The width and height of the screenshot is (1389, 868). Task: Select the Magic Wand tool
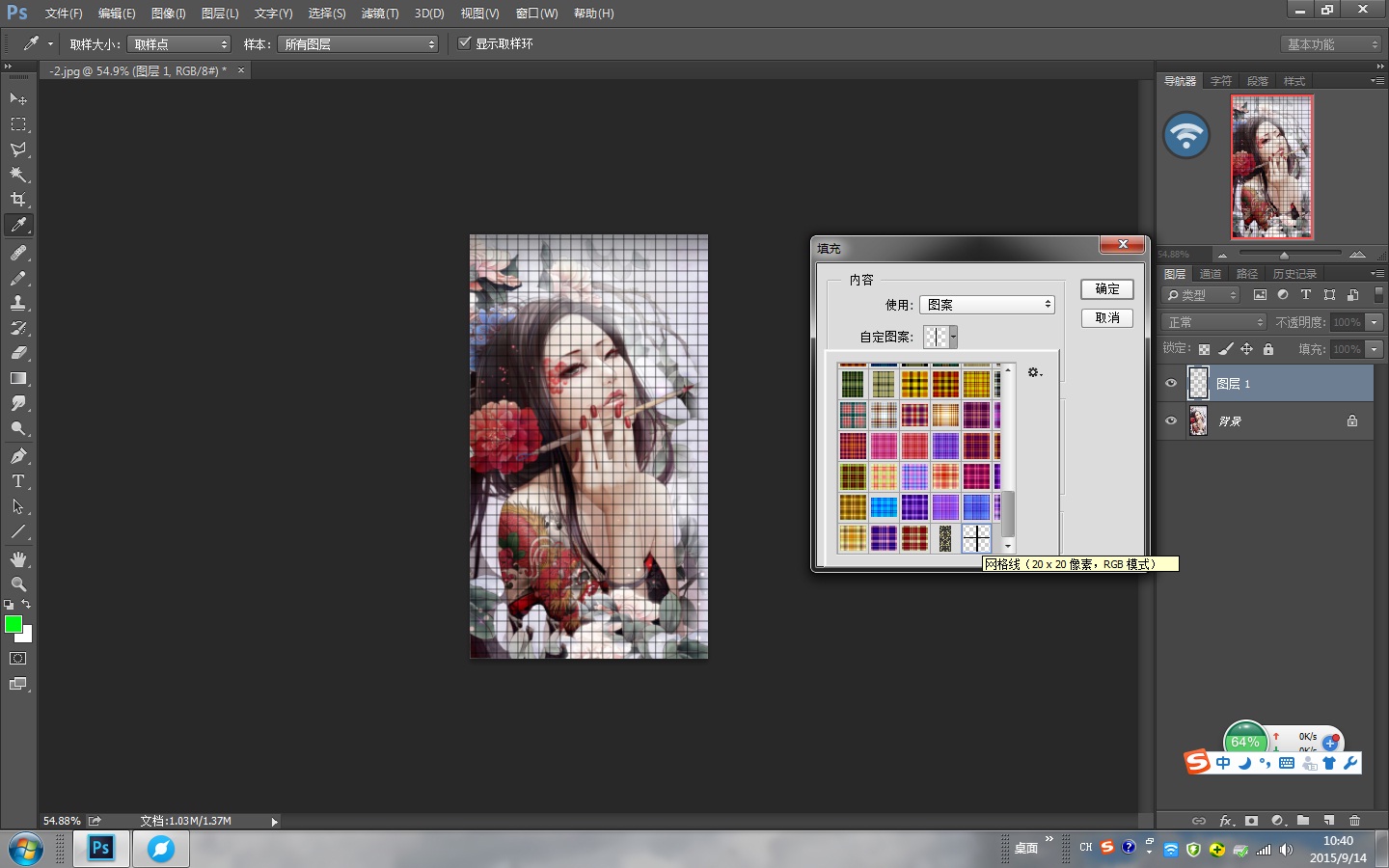pyautogui.click(x=18, y=174)
